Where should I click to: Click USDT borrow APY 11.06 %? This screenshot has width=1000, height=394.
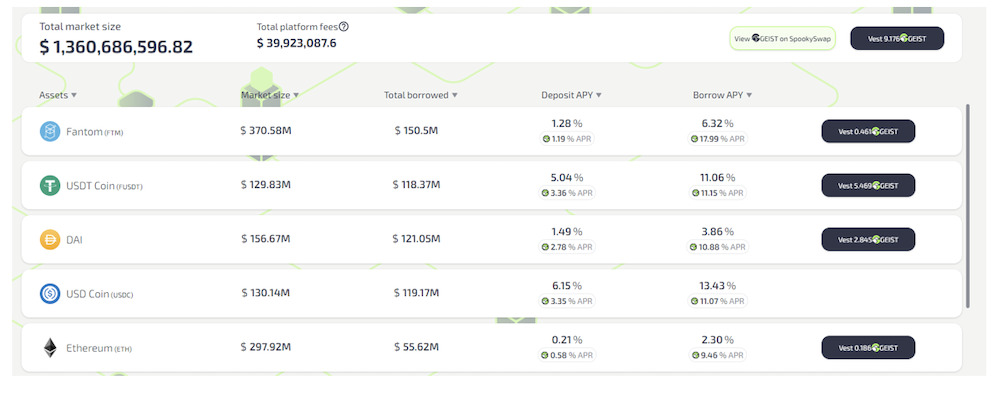[717, 178]
